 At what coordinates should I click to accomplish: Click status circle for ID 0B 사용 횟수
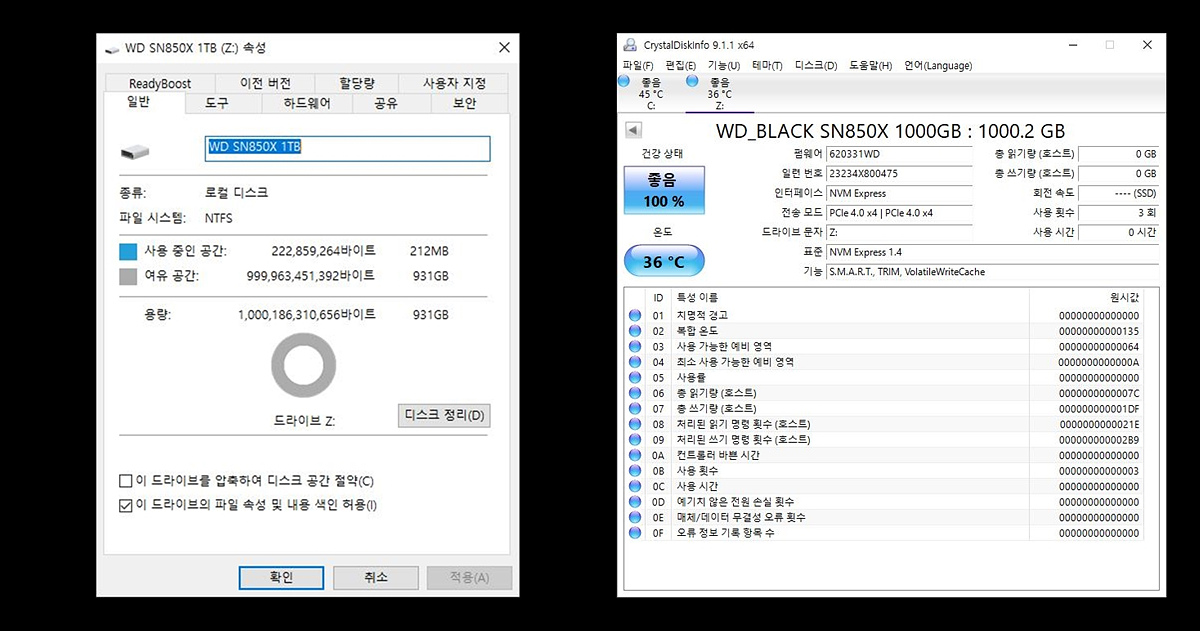click(634, 471)
